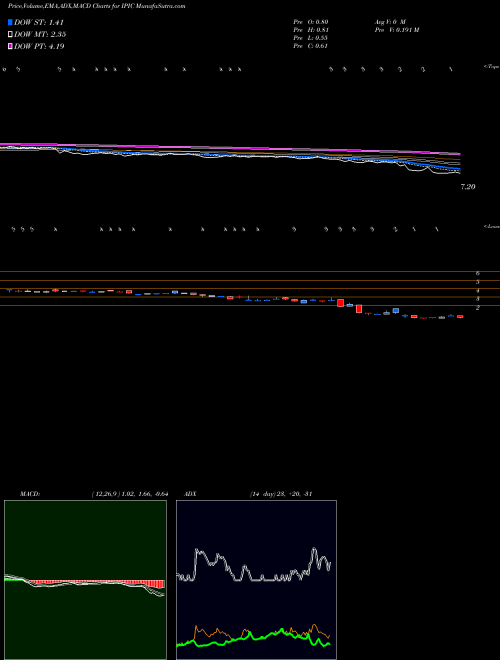This screenshot has width=500, height=660.
Task: Click the 'Avg V: 0 M' volume text
Action: [x=390, y=21]
